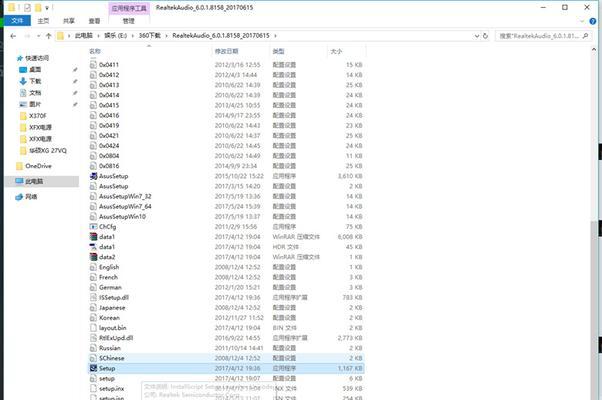Select the data1 WinRAR archive icon
Screen dimensions: 602x400
click(x=93, y=237)
